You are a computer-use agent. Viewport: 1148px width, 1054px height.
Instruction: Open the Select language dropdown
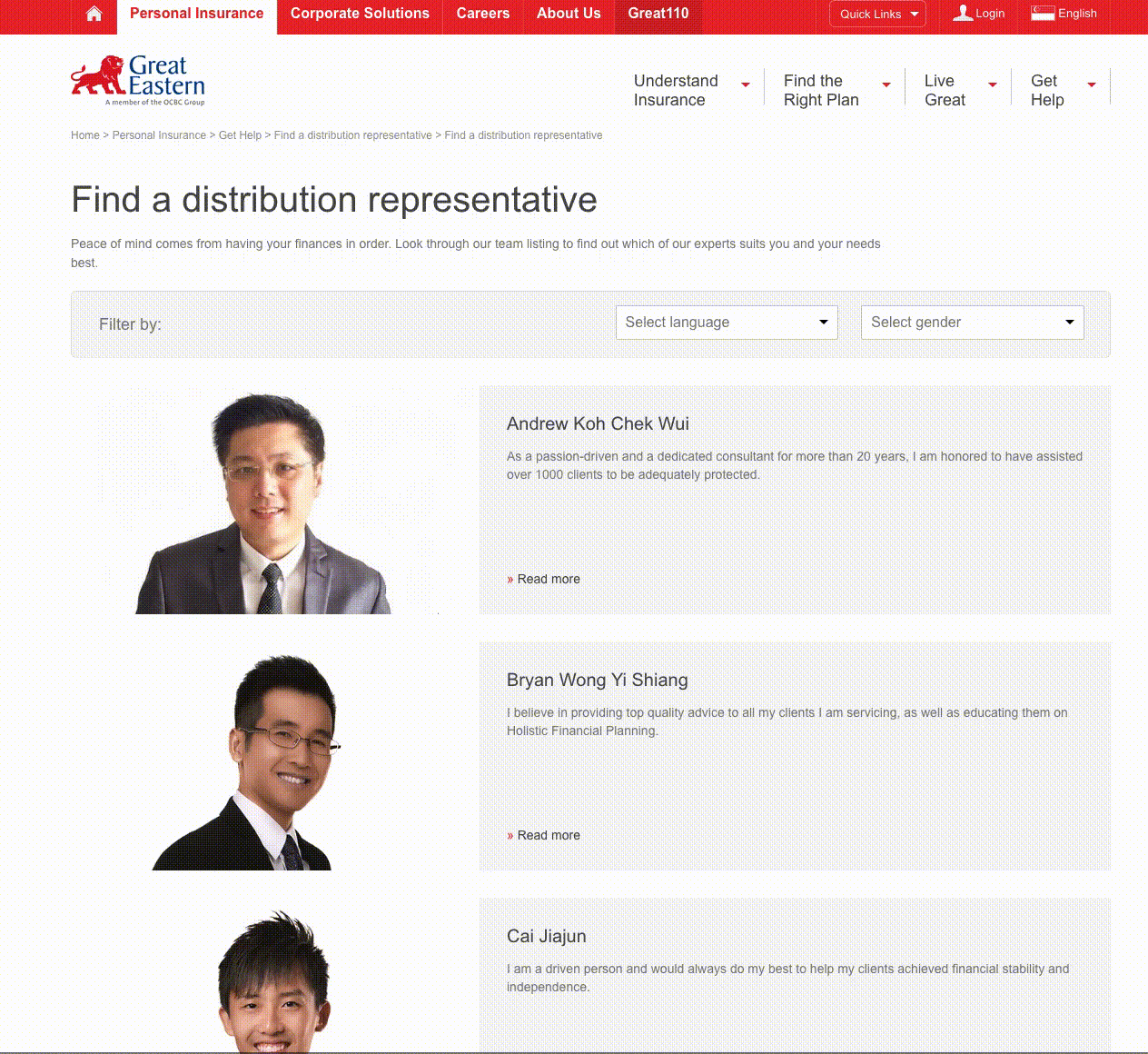click(727, 323)
